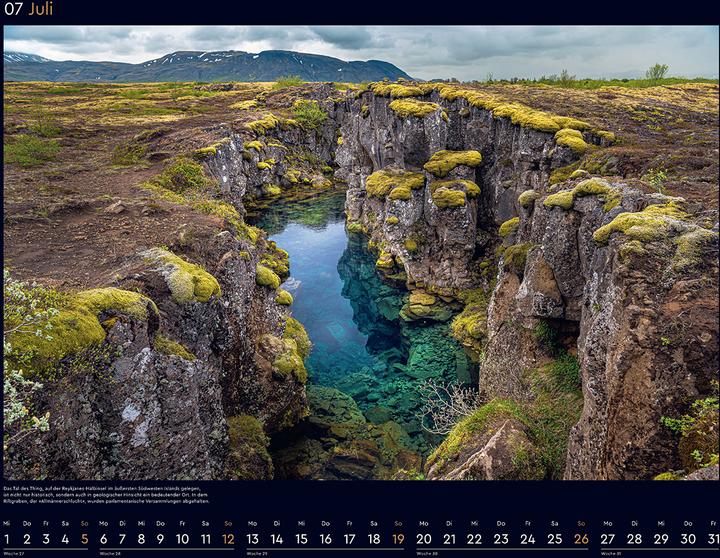Pick date 6 under Monday

[104, 538]
